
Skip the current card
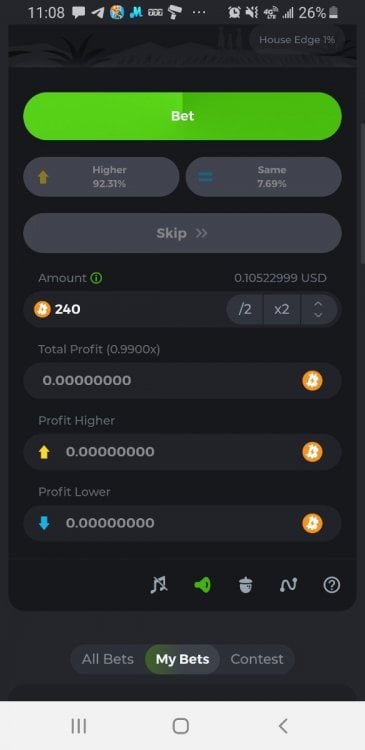coord(182,233)
